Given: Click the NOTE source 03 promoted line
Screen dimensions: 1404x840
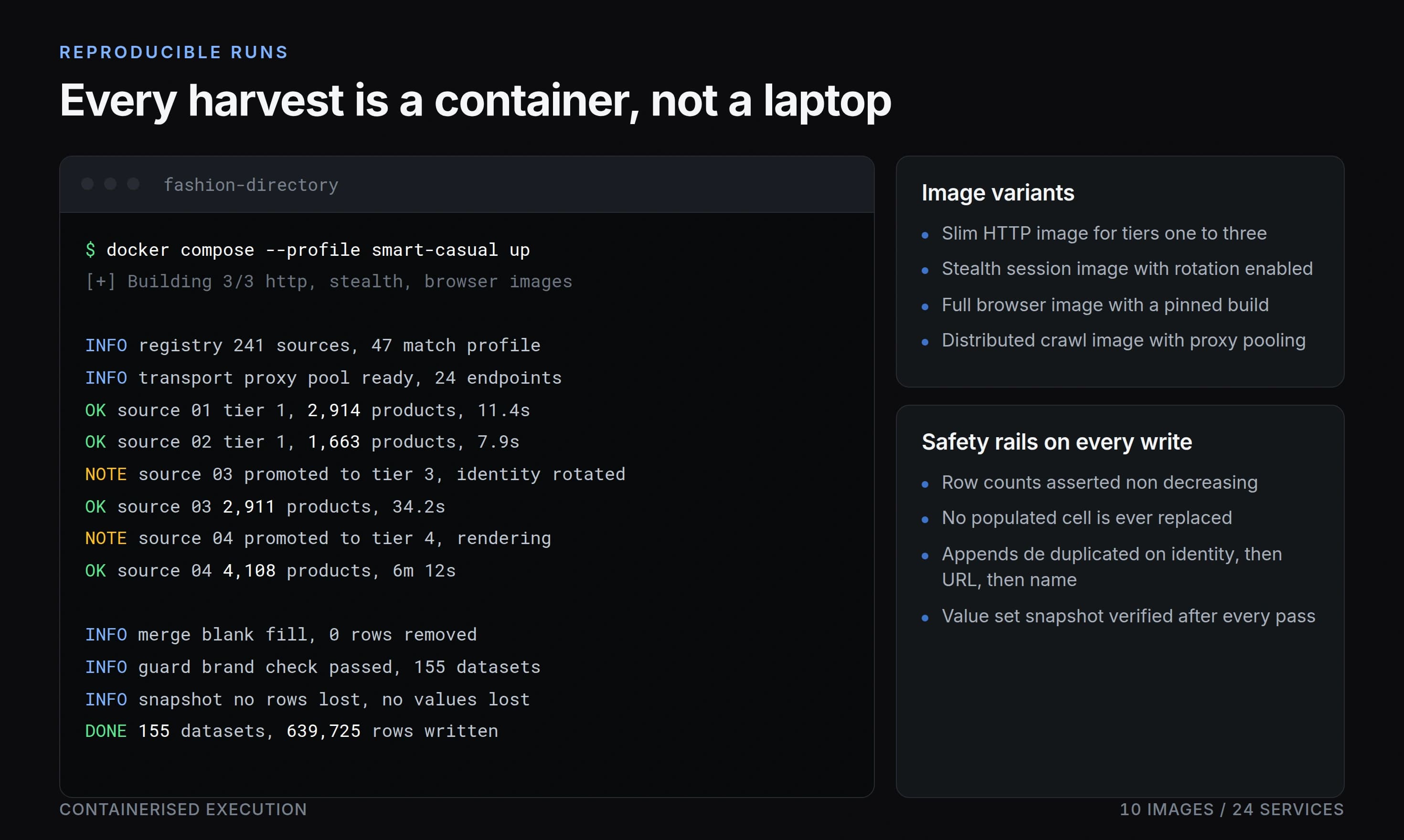Looking at the screenshot, I should 355,474.
